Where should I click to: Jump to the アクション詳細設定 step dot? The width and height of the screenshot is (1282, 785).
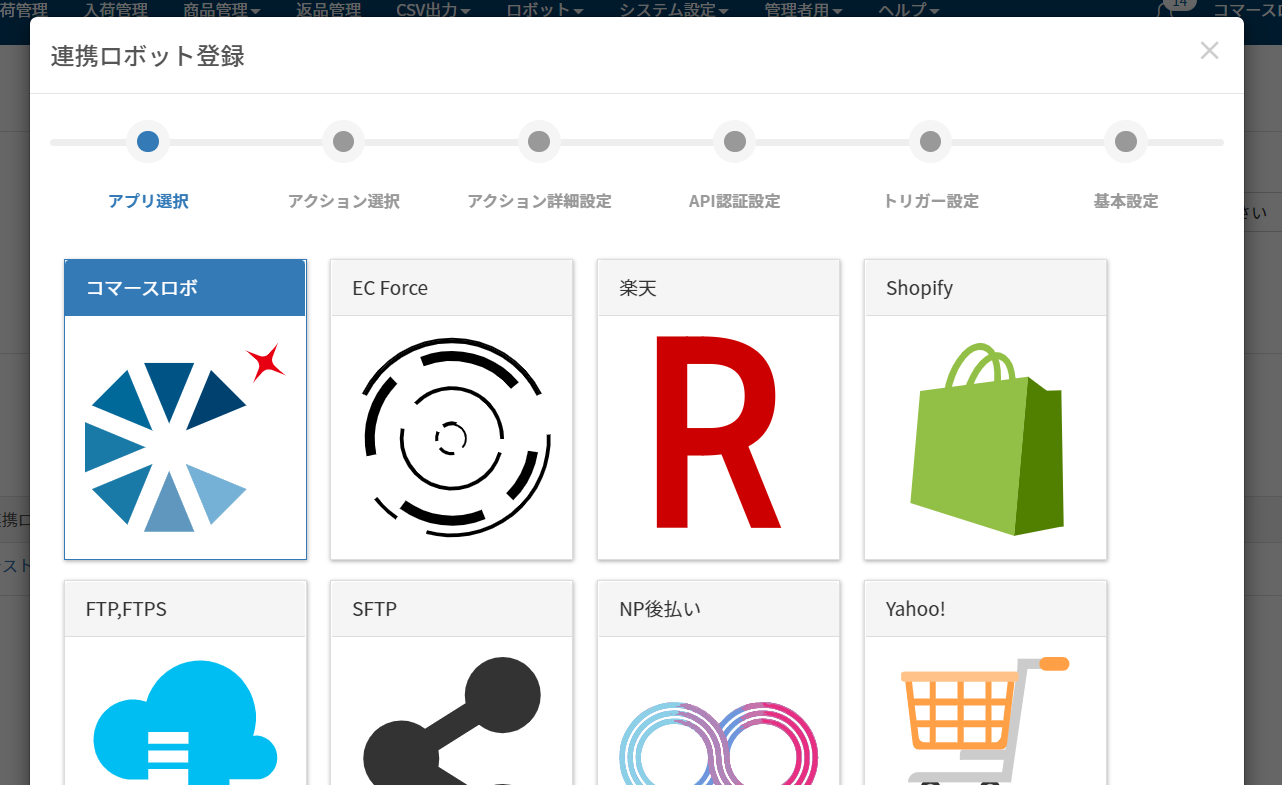point(539,142)
